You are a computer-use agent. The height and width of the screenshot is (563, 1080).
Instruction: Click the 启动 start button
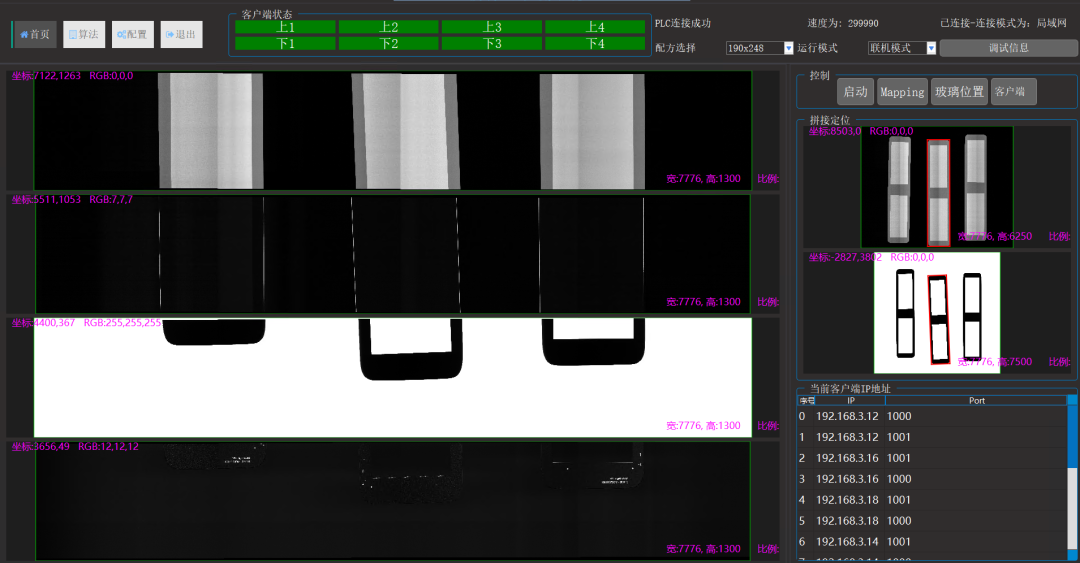pos(855,92)
